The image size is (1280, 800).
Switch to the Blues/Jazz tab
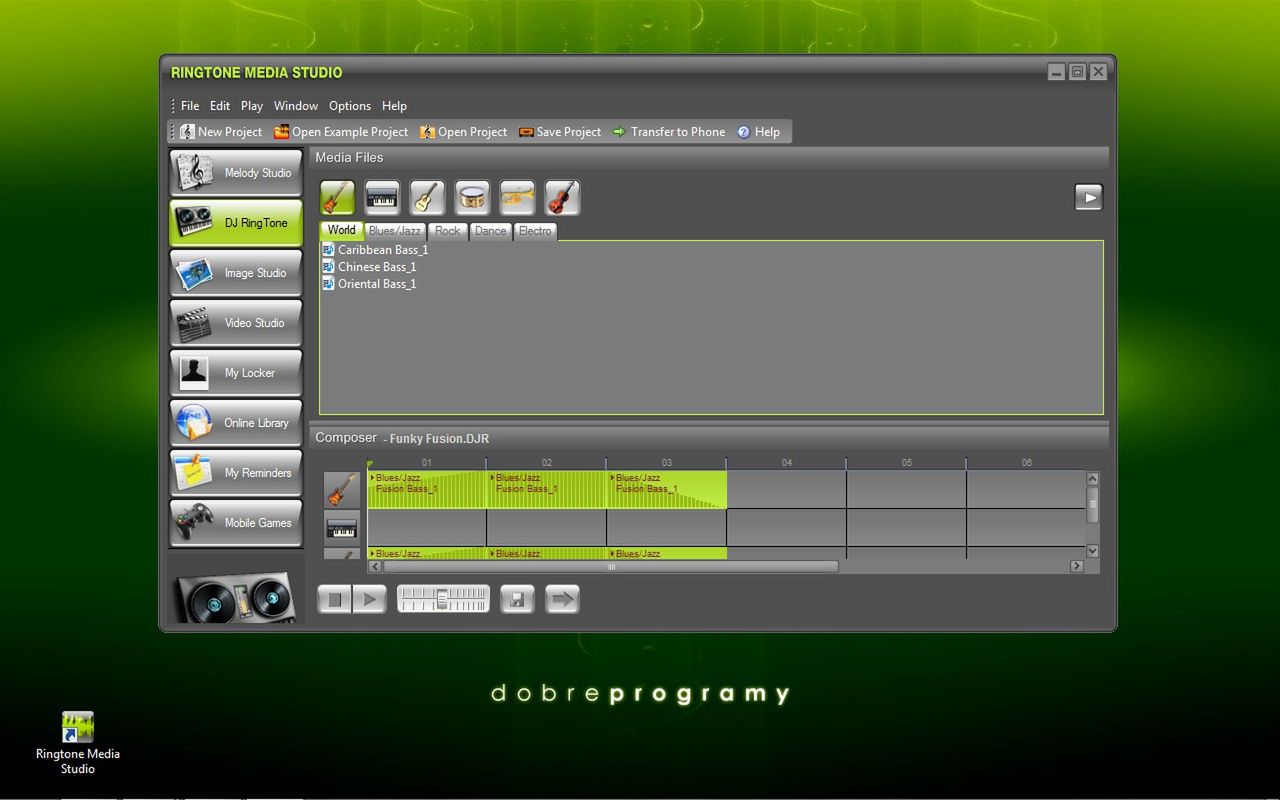tap(395, 231)
